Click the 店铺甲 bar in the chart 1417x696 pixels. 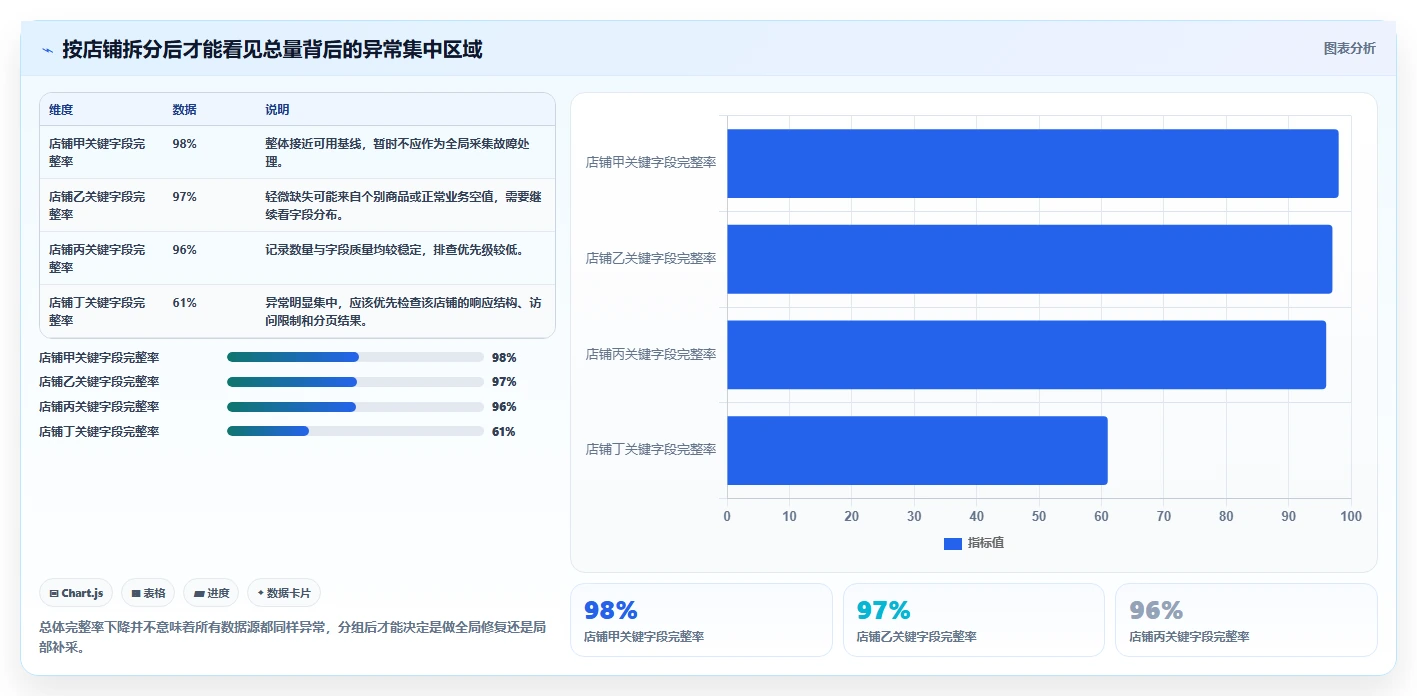[1032, 163]
